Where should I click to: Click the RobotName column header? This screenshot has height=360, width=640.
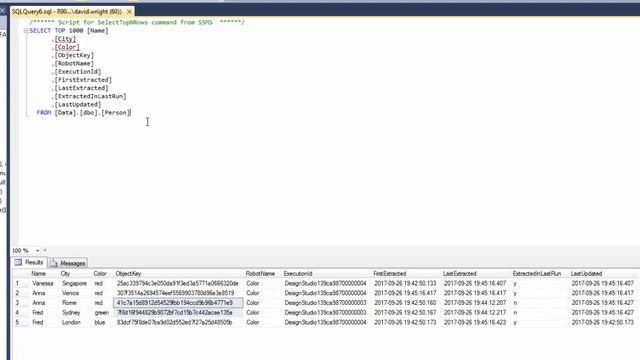(x=260, y=273)
